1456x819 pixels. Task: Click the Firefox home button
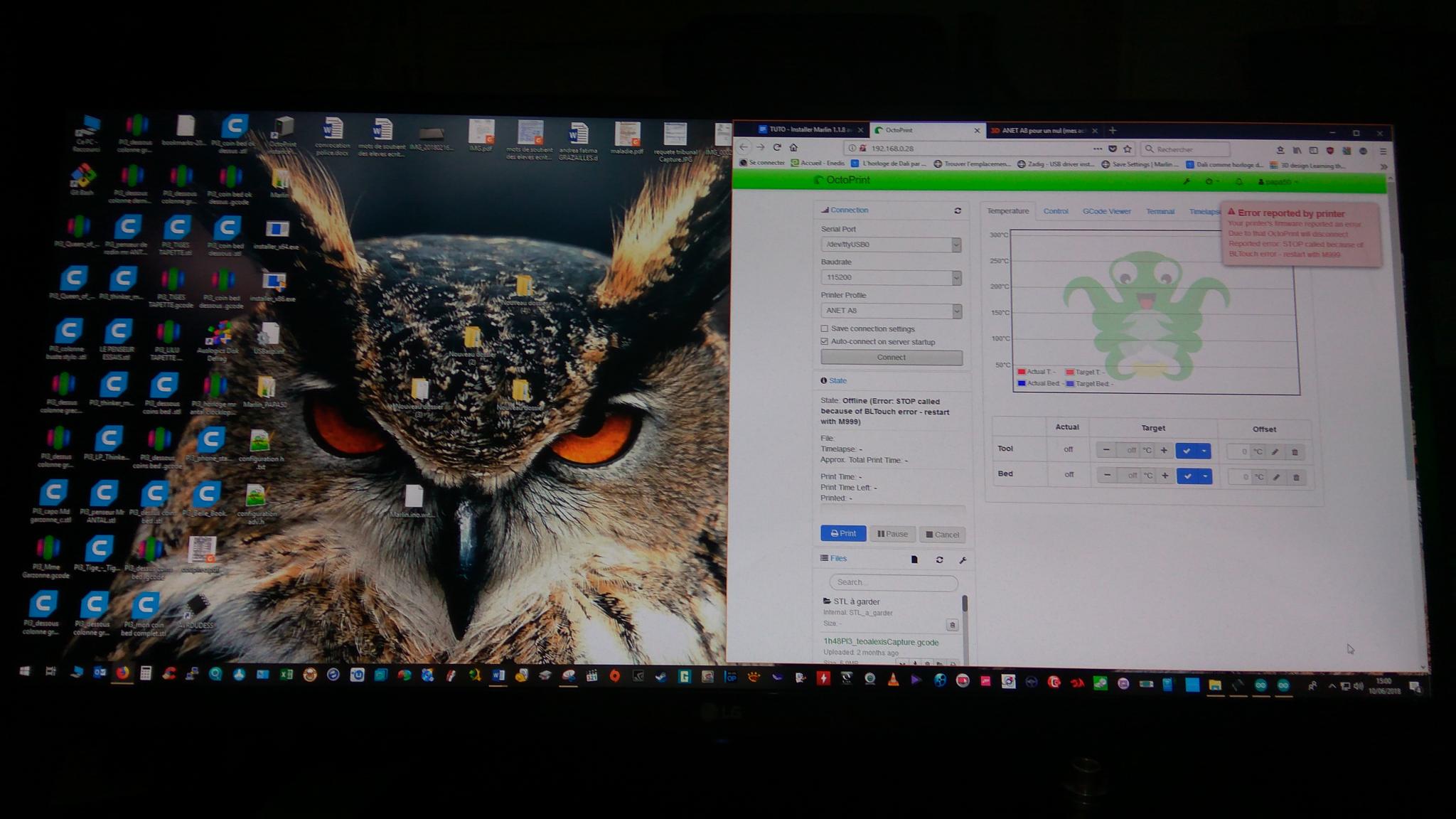point(793,147)
